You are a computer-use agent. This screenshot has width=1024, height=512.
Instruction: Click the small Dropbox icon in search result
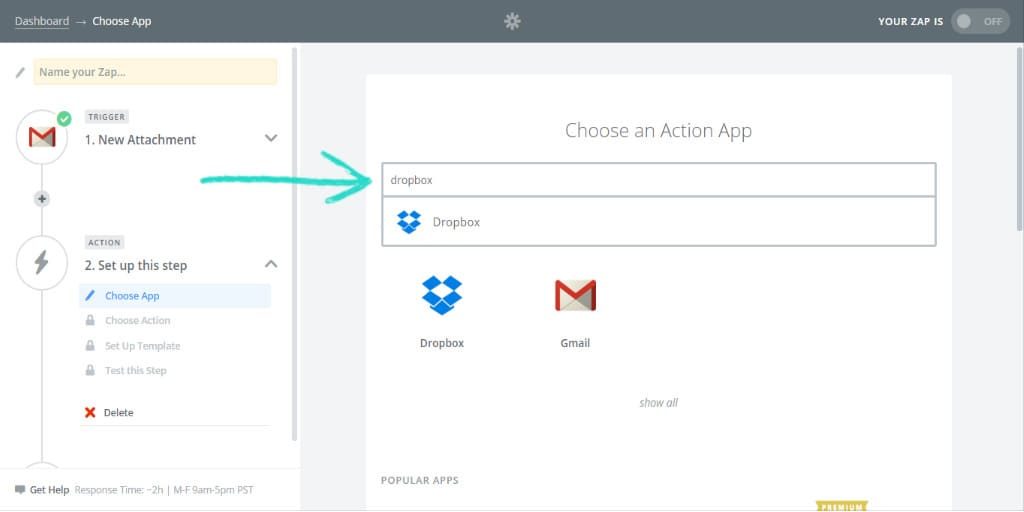coord(409,222)
